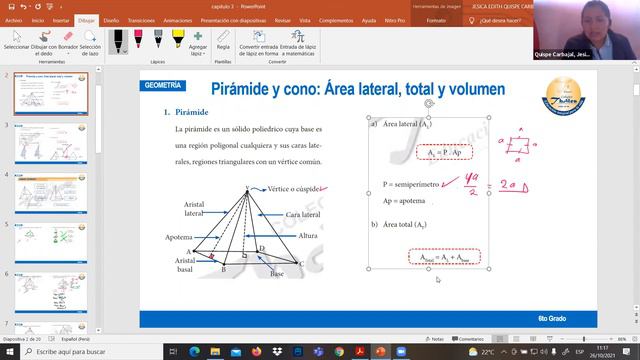Screen dimensions: 640x360
Task: Toggle the Regla ruler
Action: pos(223,40)
